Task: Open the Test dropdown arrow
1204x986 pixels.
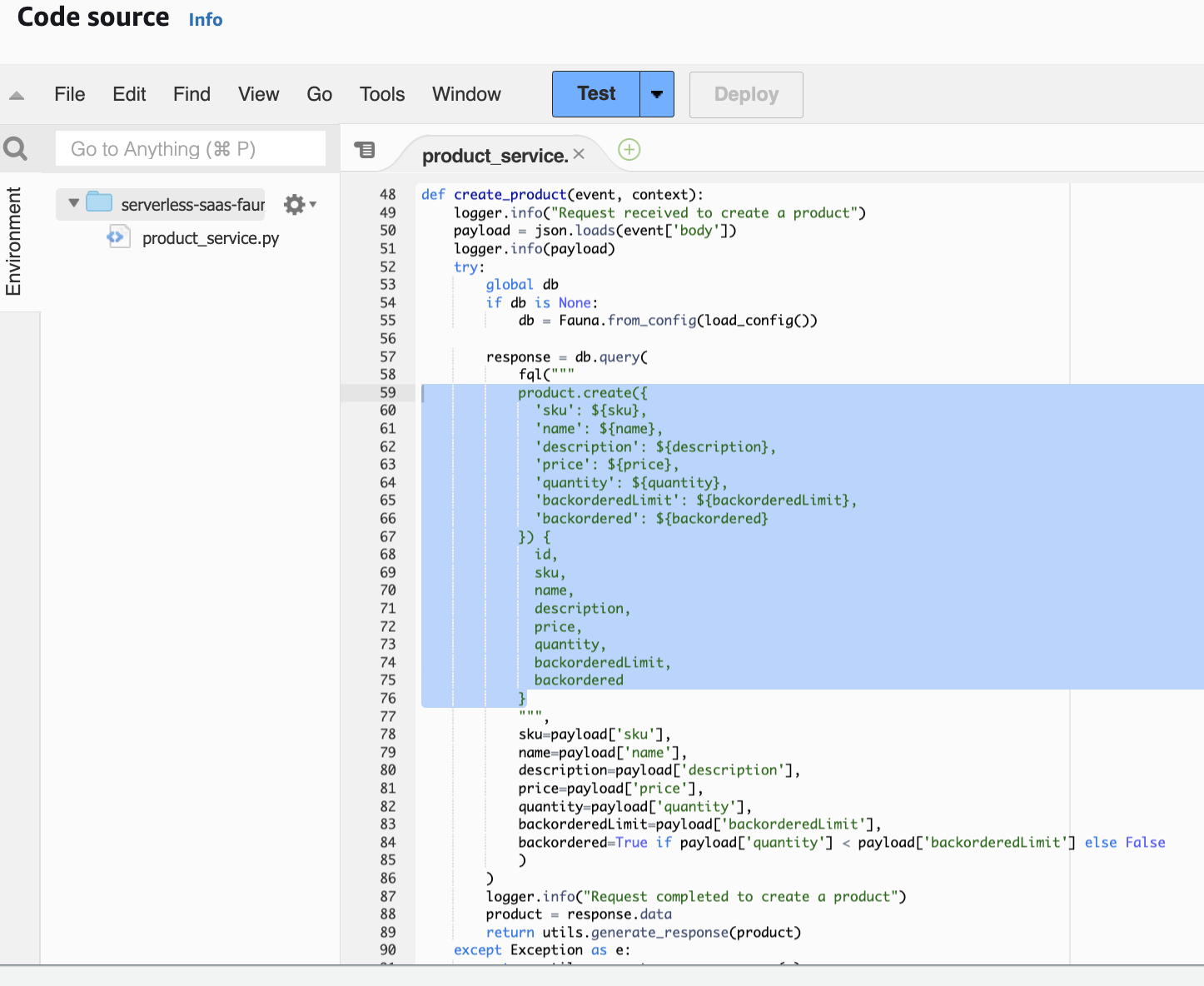Action: pyautogui.click(x=657, y=94)
